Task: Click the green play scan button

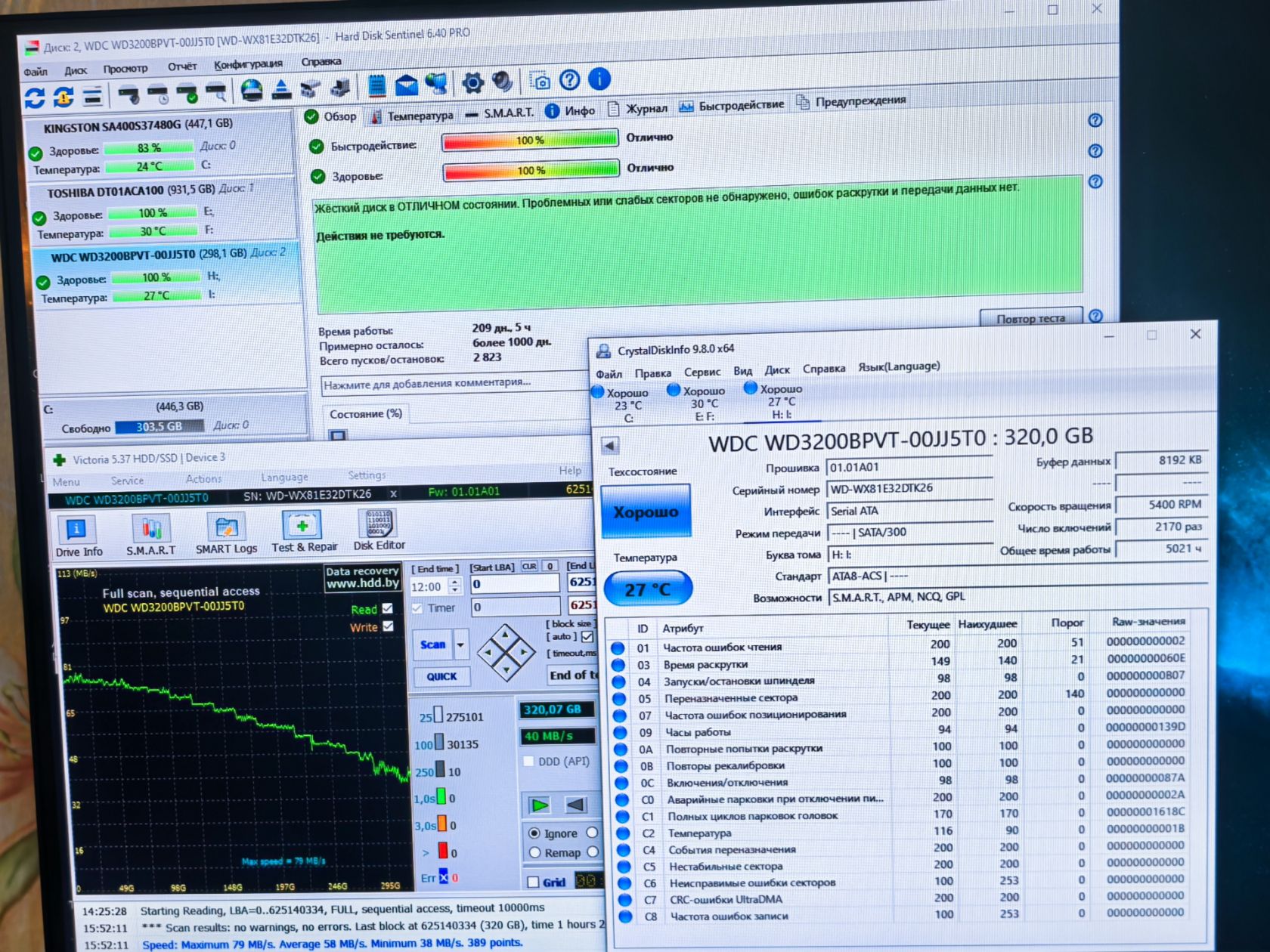Action: [541, 805]
